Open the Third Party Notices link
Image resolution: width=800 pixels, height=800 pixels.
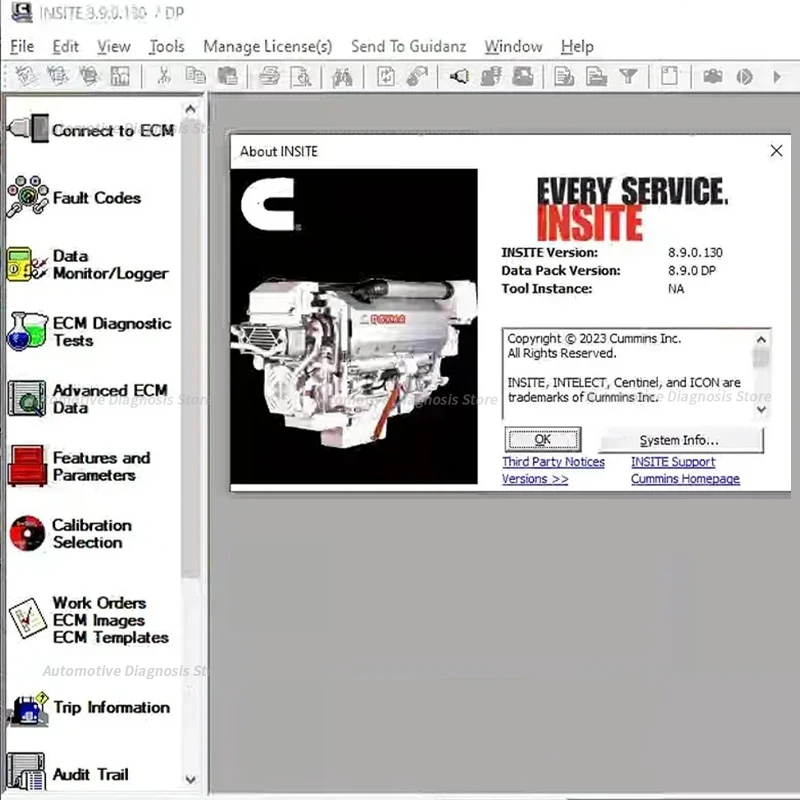[x=553, y=462]
